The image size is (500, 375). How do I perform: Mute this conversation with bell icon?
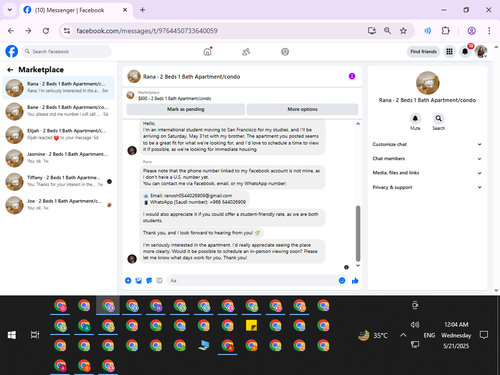pos(415,118)
